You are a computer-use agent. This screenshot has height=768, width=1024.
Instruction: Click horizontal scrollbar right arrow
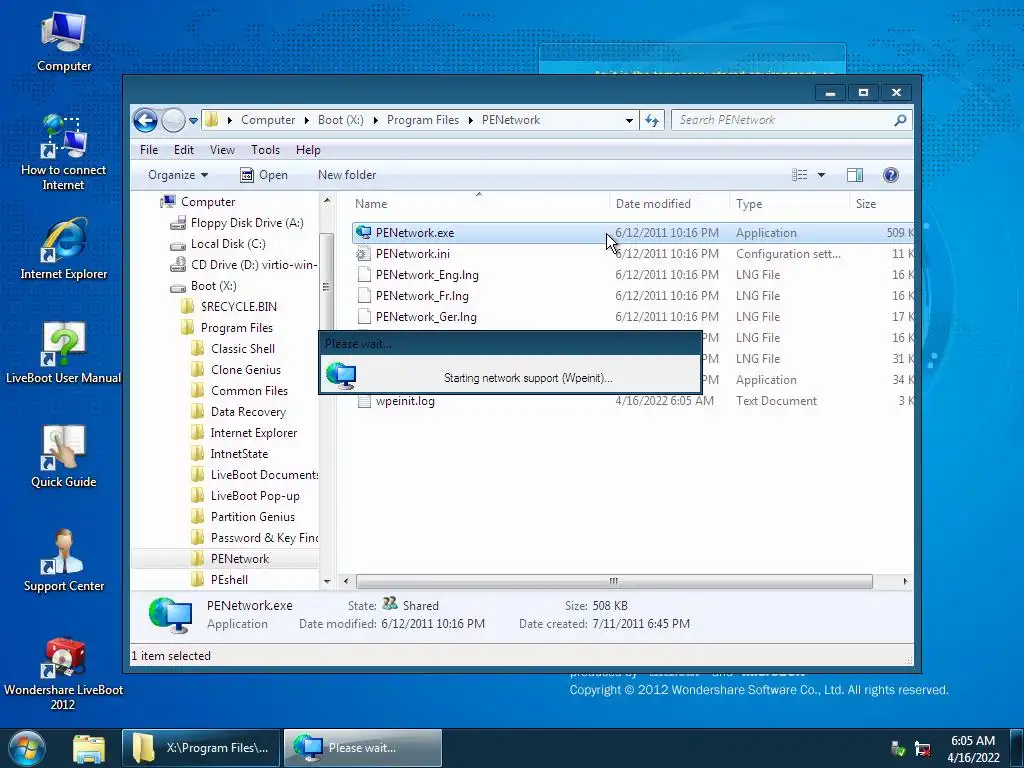coord(905,581)
